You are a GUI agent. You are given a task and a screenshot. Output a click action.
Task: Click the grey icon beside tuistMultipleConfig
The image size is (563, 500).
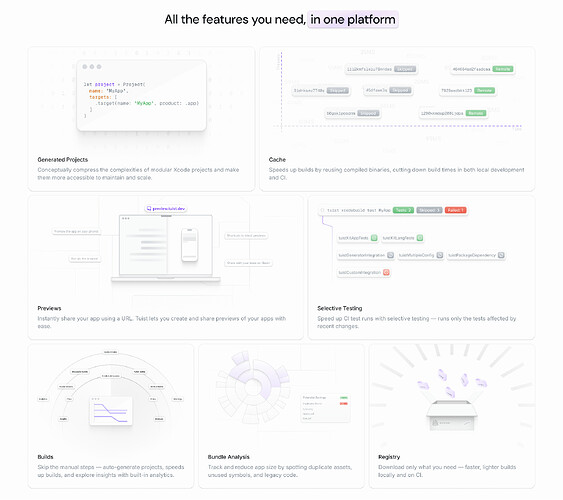click(439, 255)
